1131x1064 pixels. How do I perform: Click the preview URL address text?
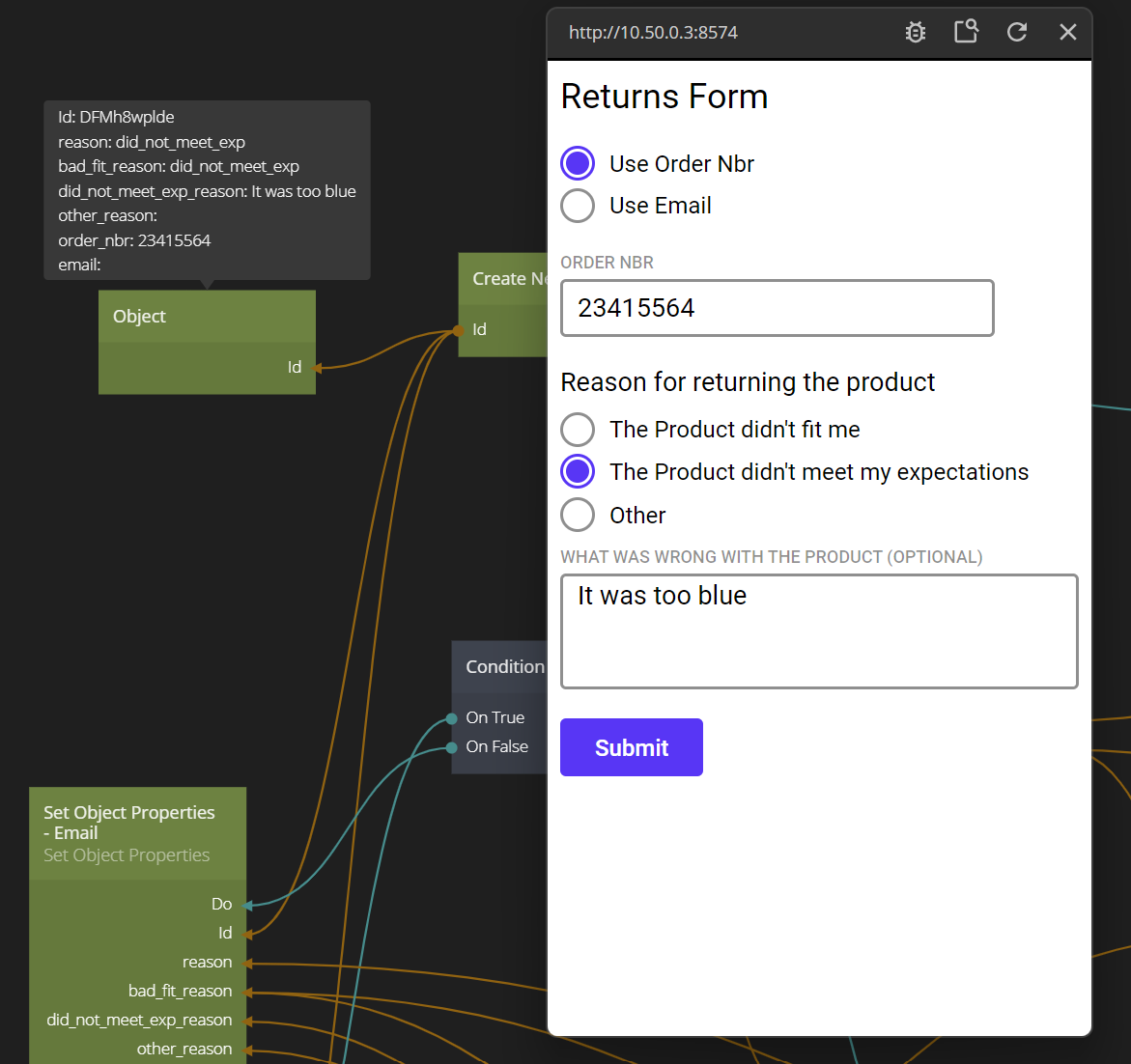[653, 33]
